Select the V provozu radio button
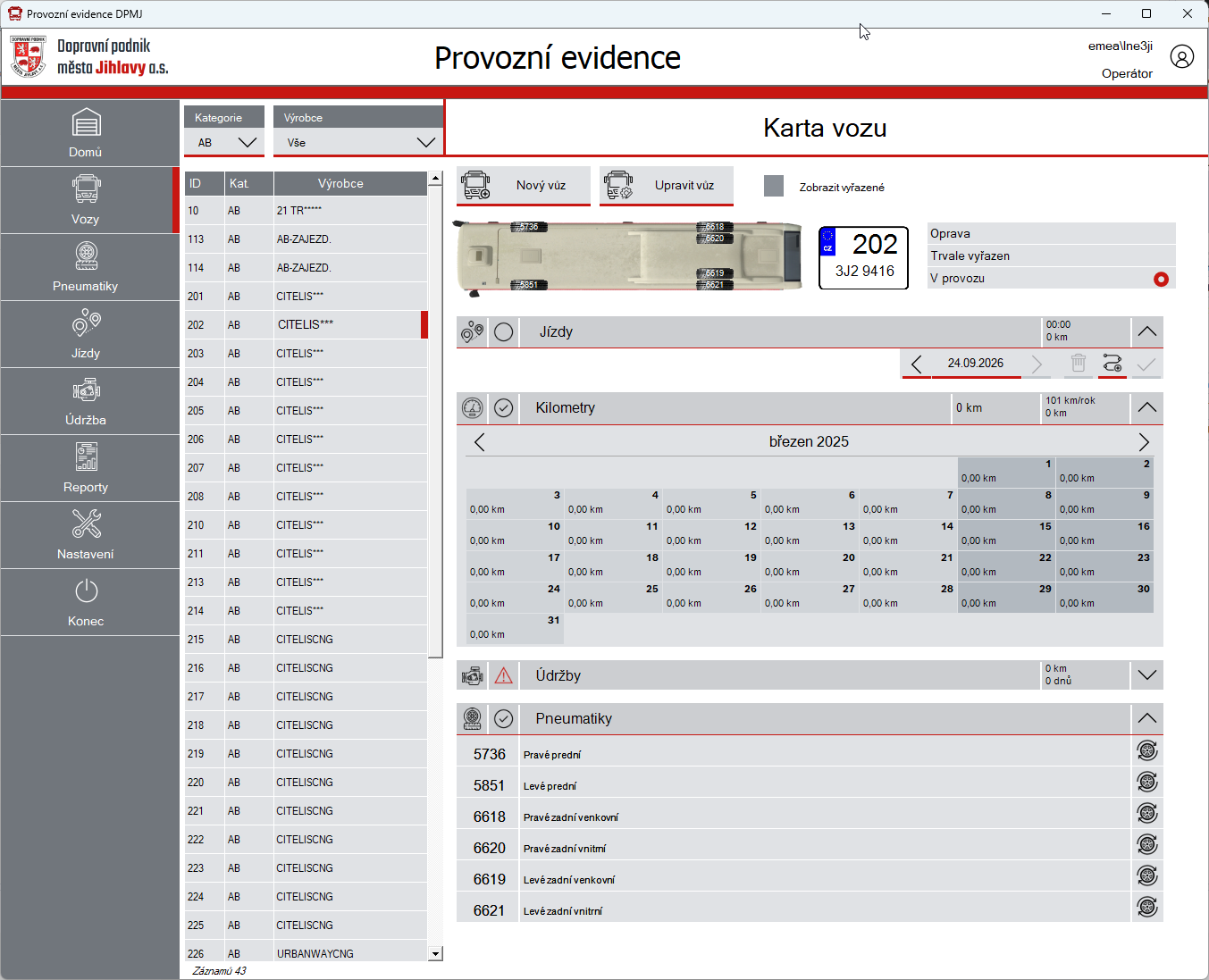 (x=1161, y=279)
